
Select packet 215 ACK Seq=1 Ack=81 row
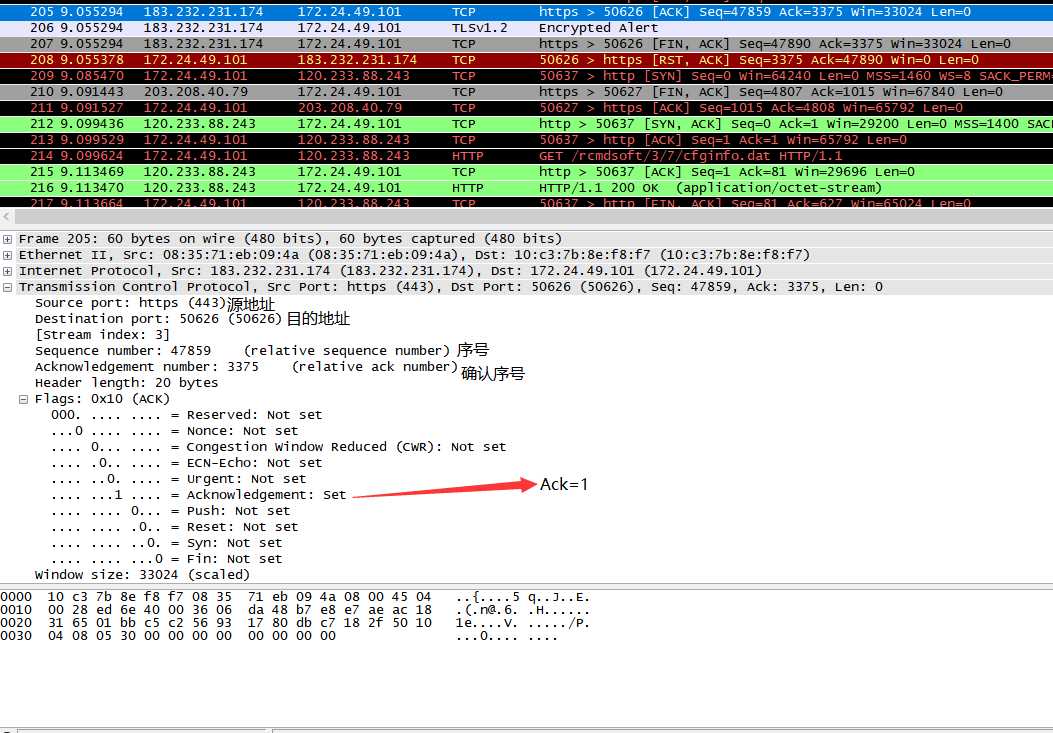[526, 172]
